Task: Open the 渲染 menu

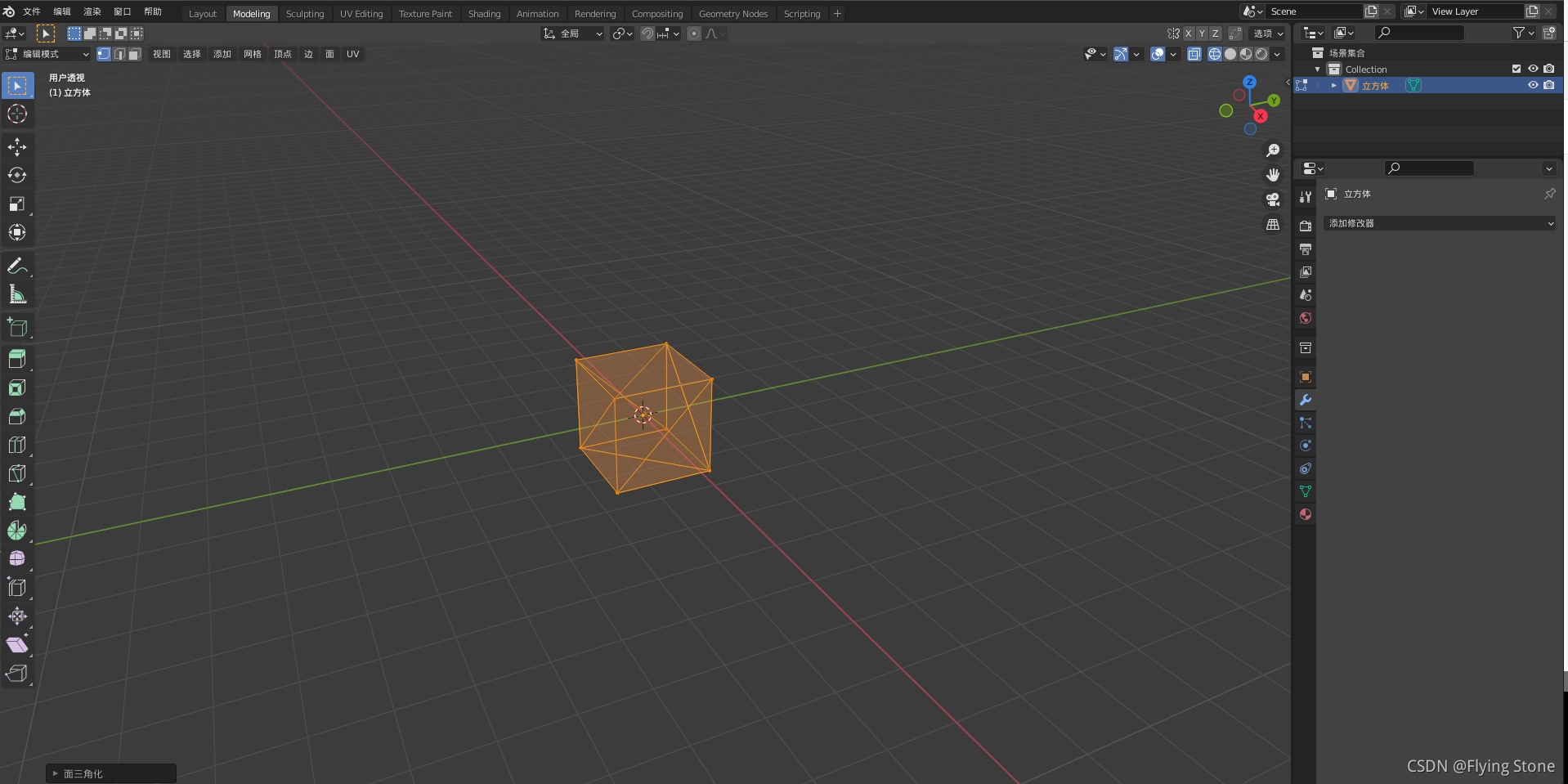Action: (x=92, y=11)
